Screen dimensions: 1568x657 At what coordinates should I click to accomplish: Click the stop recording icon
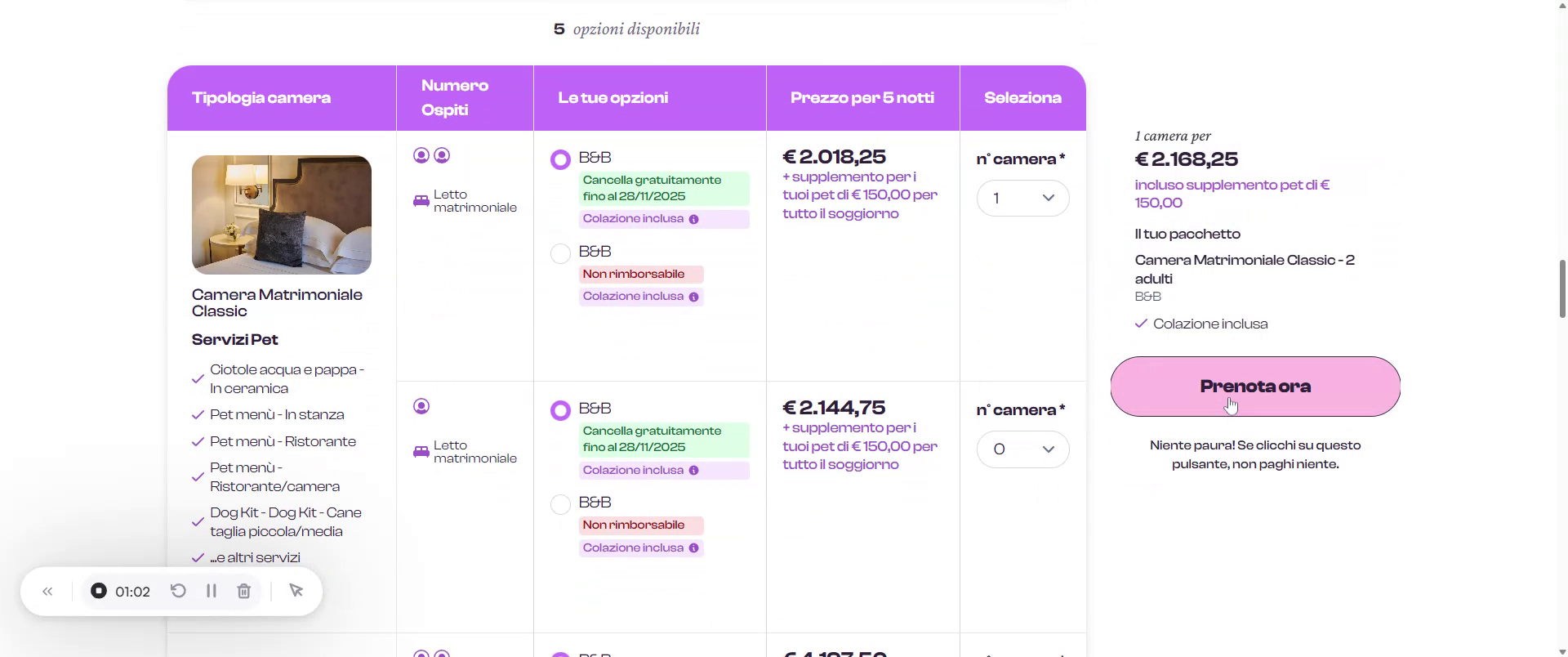click(99, 591)
